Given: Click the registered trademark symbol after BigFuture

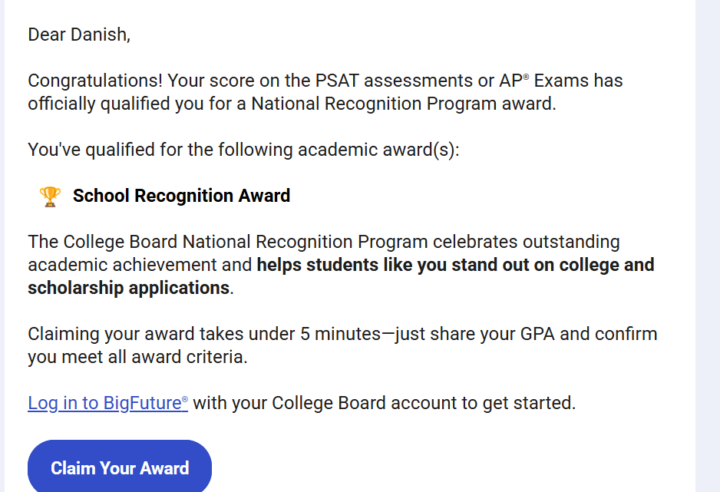Looking at the screenshot, I should [x=184, y=399].
